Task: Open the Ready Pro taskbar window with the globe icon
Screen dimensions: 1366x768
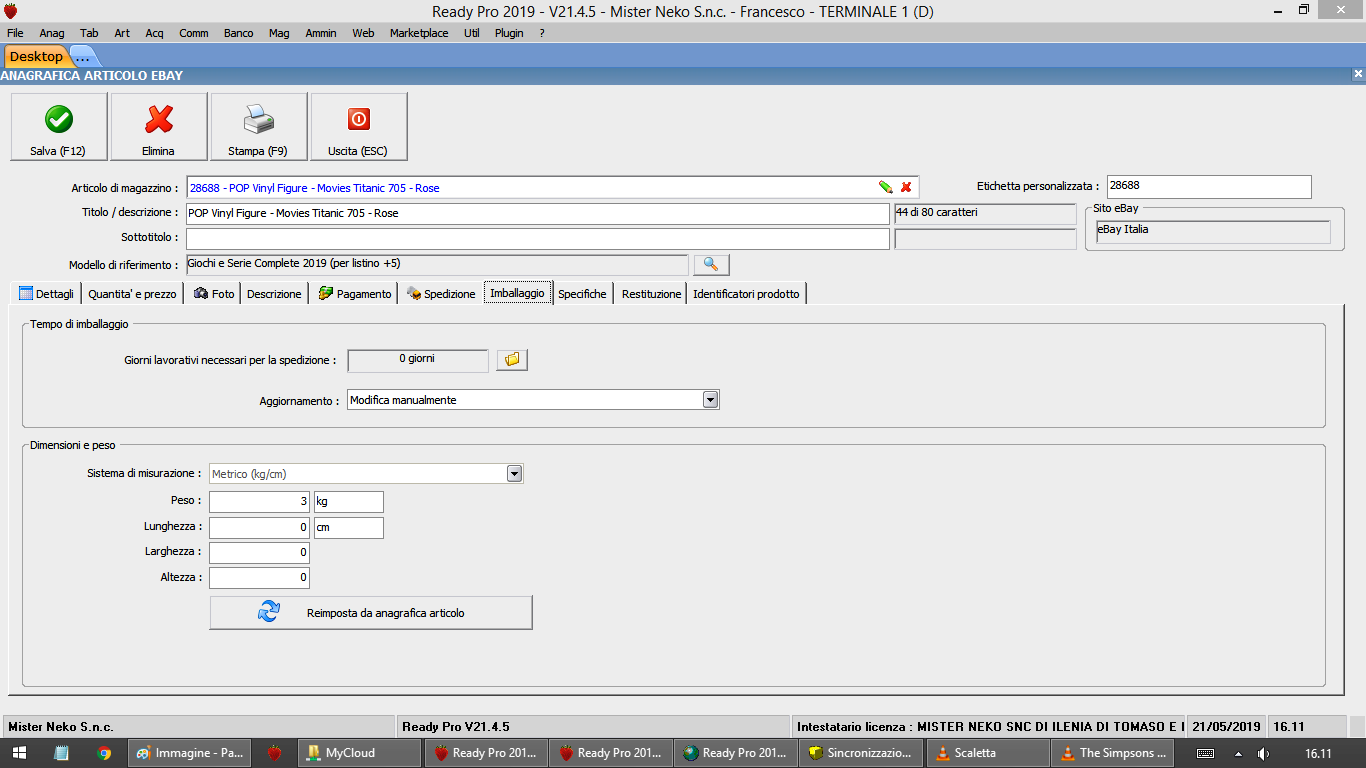Action: (x=736, y=753)
